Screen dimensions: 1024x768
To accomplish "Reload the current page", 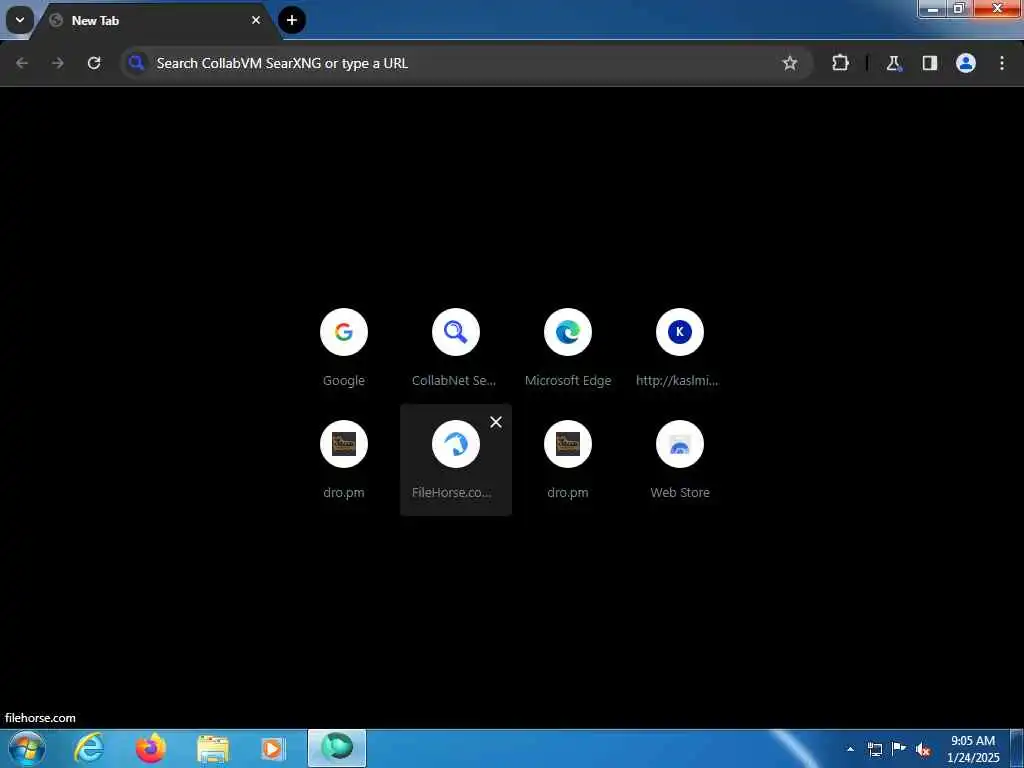I will coord(94,63).
